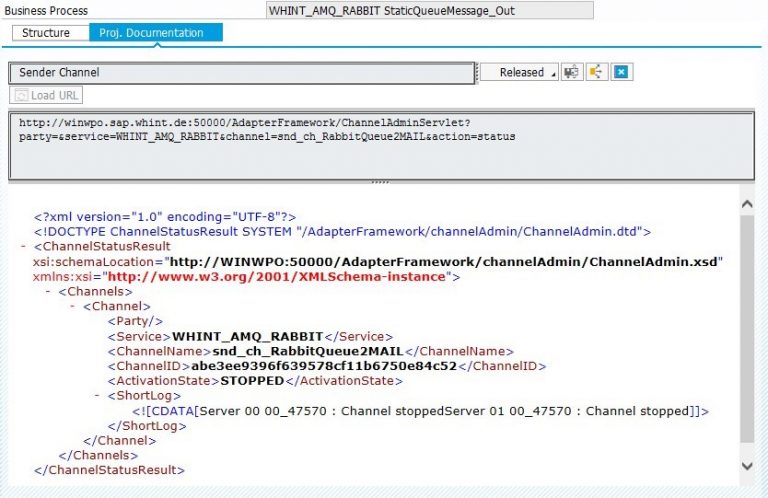Click the snd_ch_RabbitQueue2MAIL channel name value

(308, 351)
